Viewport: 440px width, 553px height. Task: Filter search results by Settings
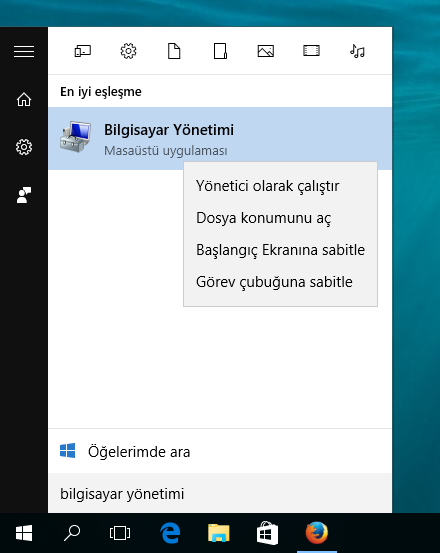(128, 51)
